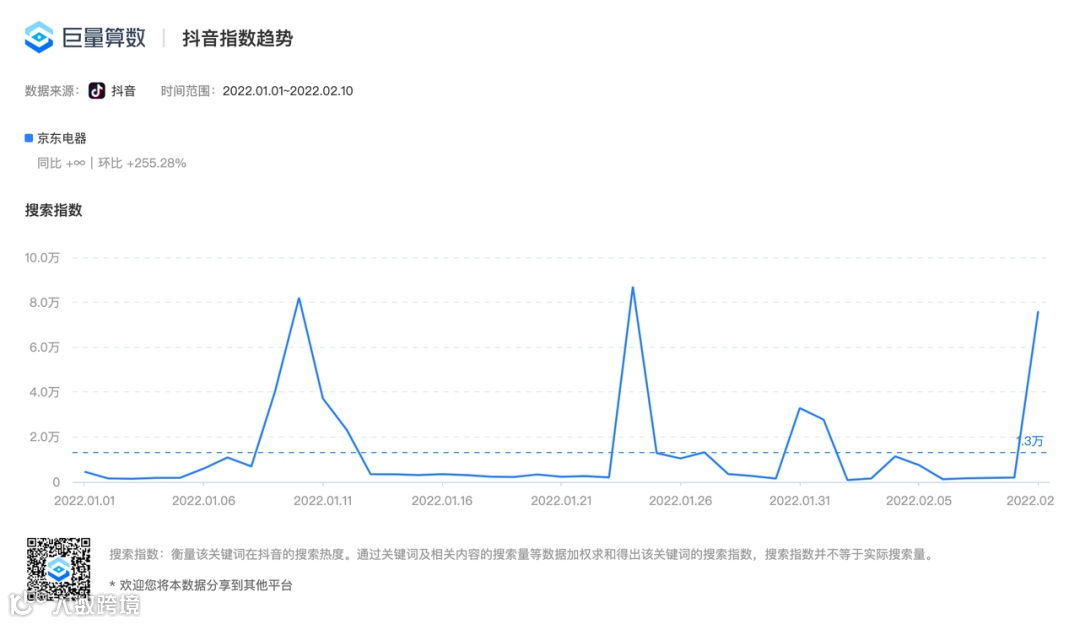The height and width of the screenshot is (624, 1080).
Task: Click the time range 2022.01.01~2022.02.10
Action: 288,91
